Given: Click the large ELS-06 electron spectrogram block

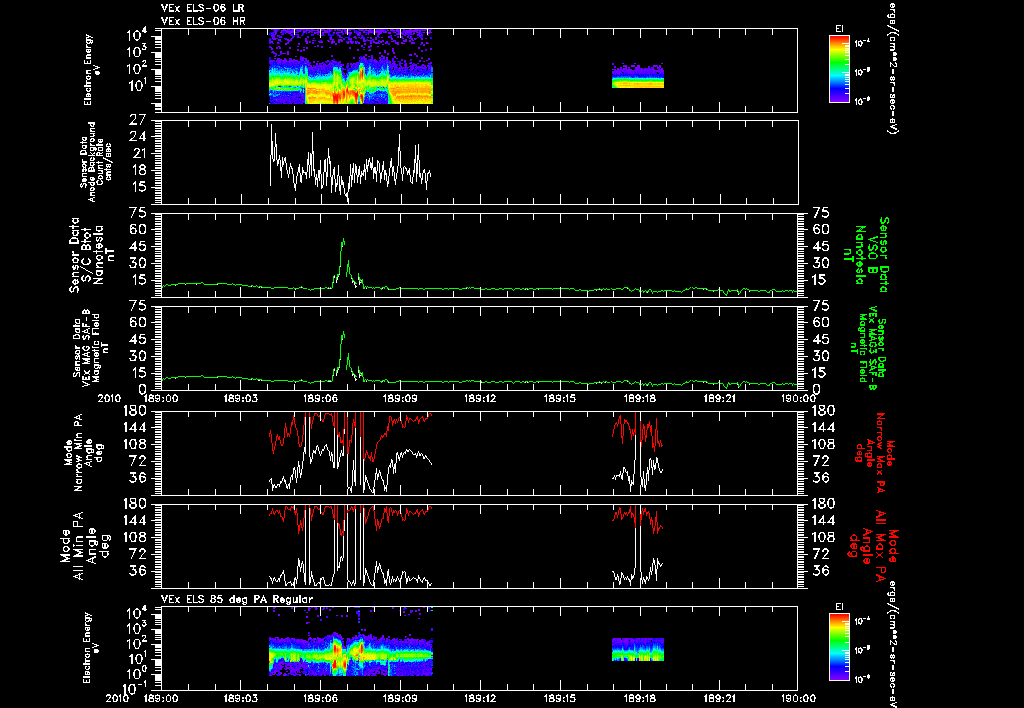Looking at the screenshot, I should [351, 66].
